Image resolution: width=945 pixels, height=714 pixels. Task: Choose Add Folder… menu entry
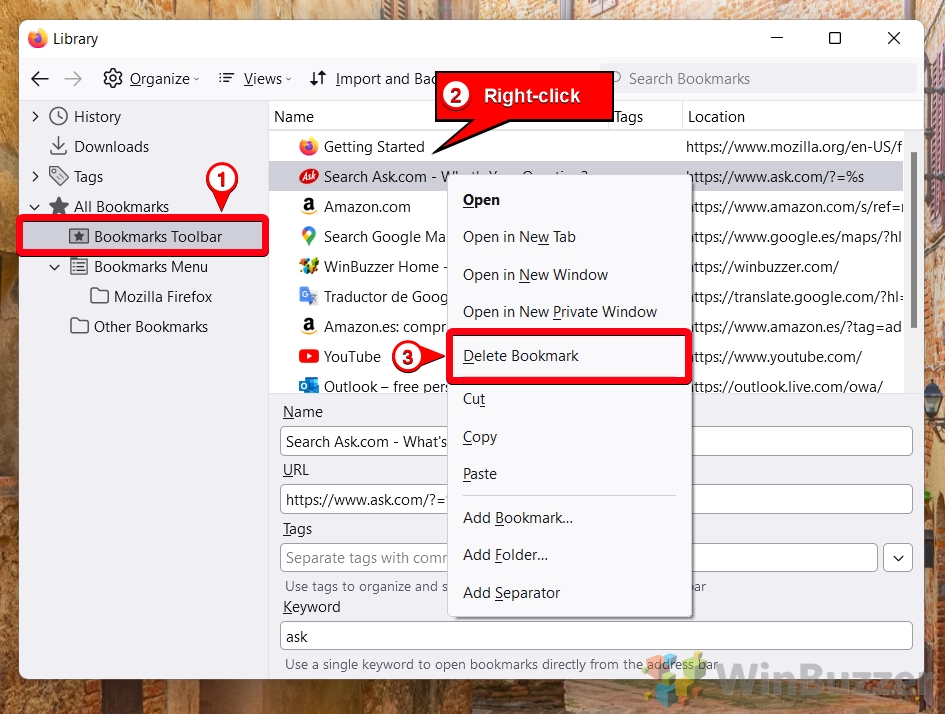coord(570,555)
